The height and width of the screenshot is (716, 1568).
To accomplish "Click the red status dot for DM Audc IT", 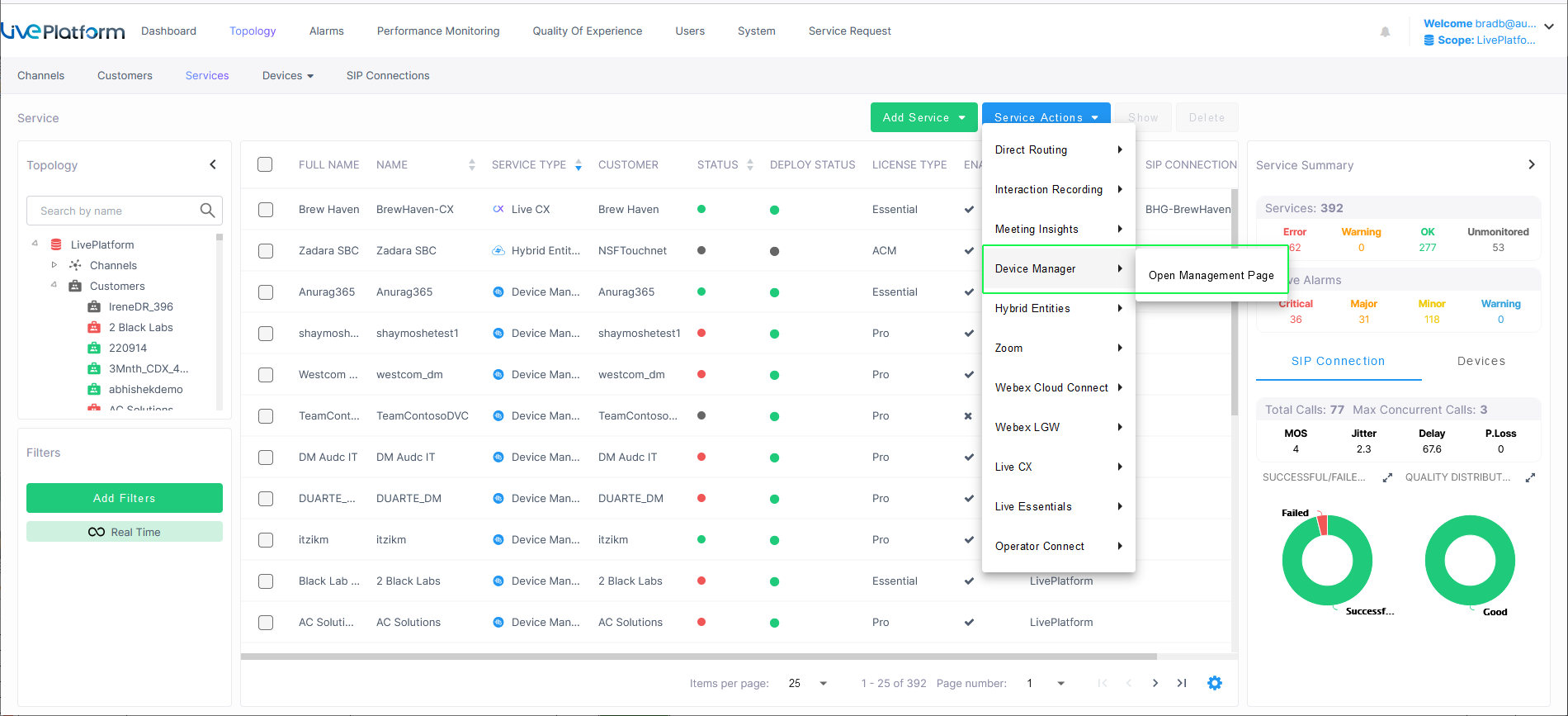I will [701, 457].
